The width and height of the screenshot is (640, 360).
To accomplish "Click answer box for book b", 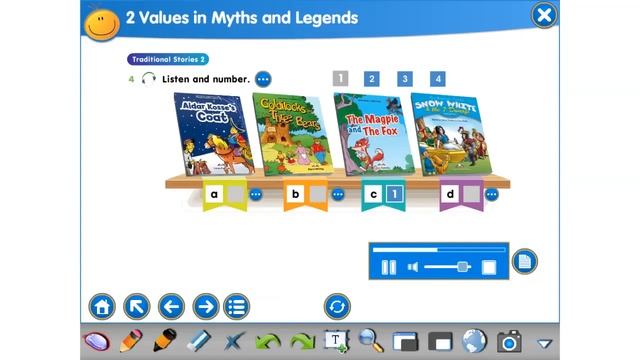I will tap(317, 194).
